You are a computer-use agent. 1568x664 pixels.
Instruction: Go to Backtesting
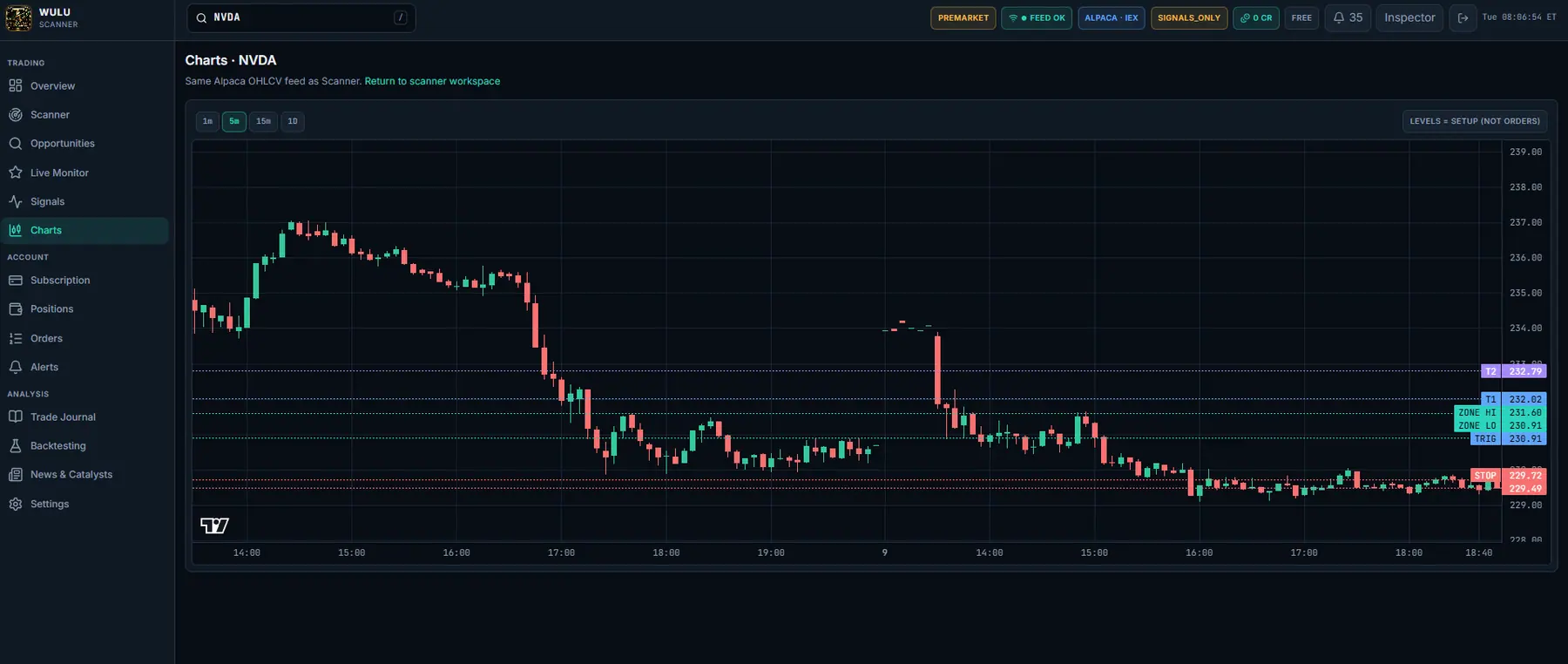coord(84,445)
